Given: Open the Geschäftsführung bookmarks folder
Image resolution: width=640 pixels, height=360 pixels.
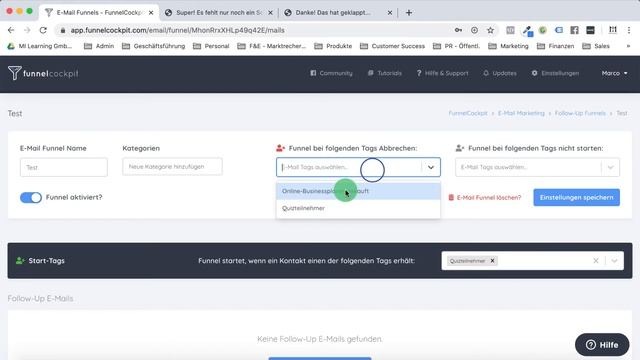Looking at the screenshot, I should point(153,46).
